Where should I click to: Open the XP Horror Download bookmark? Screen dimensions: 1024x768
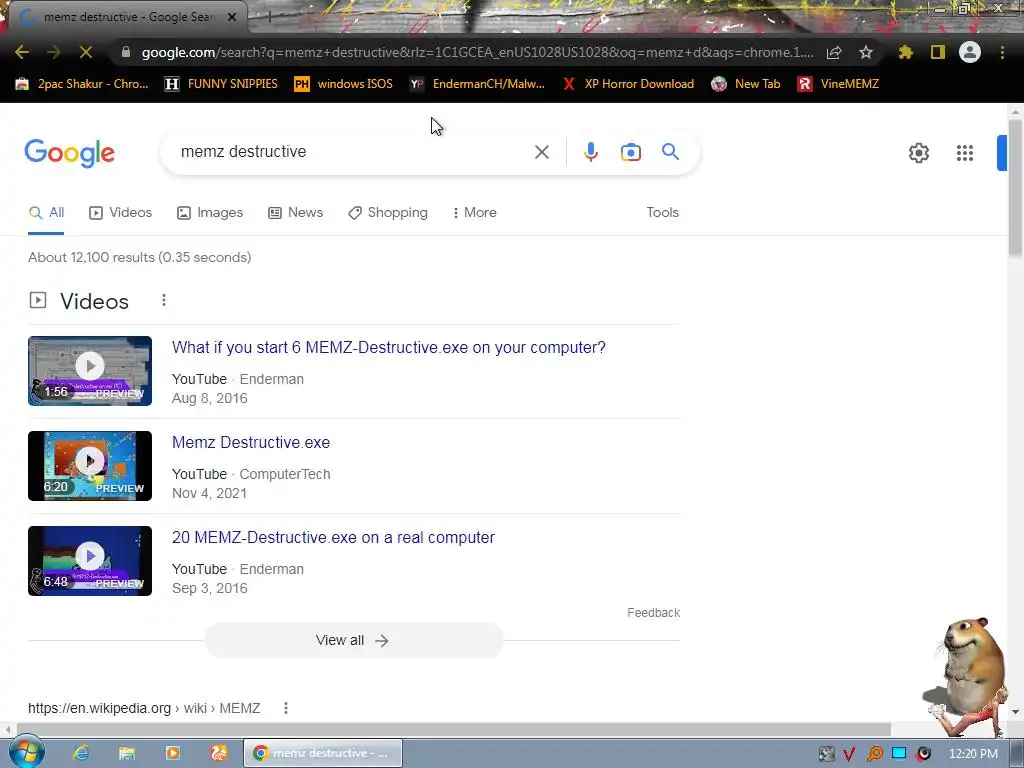(628, 84)
